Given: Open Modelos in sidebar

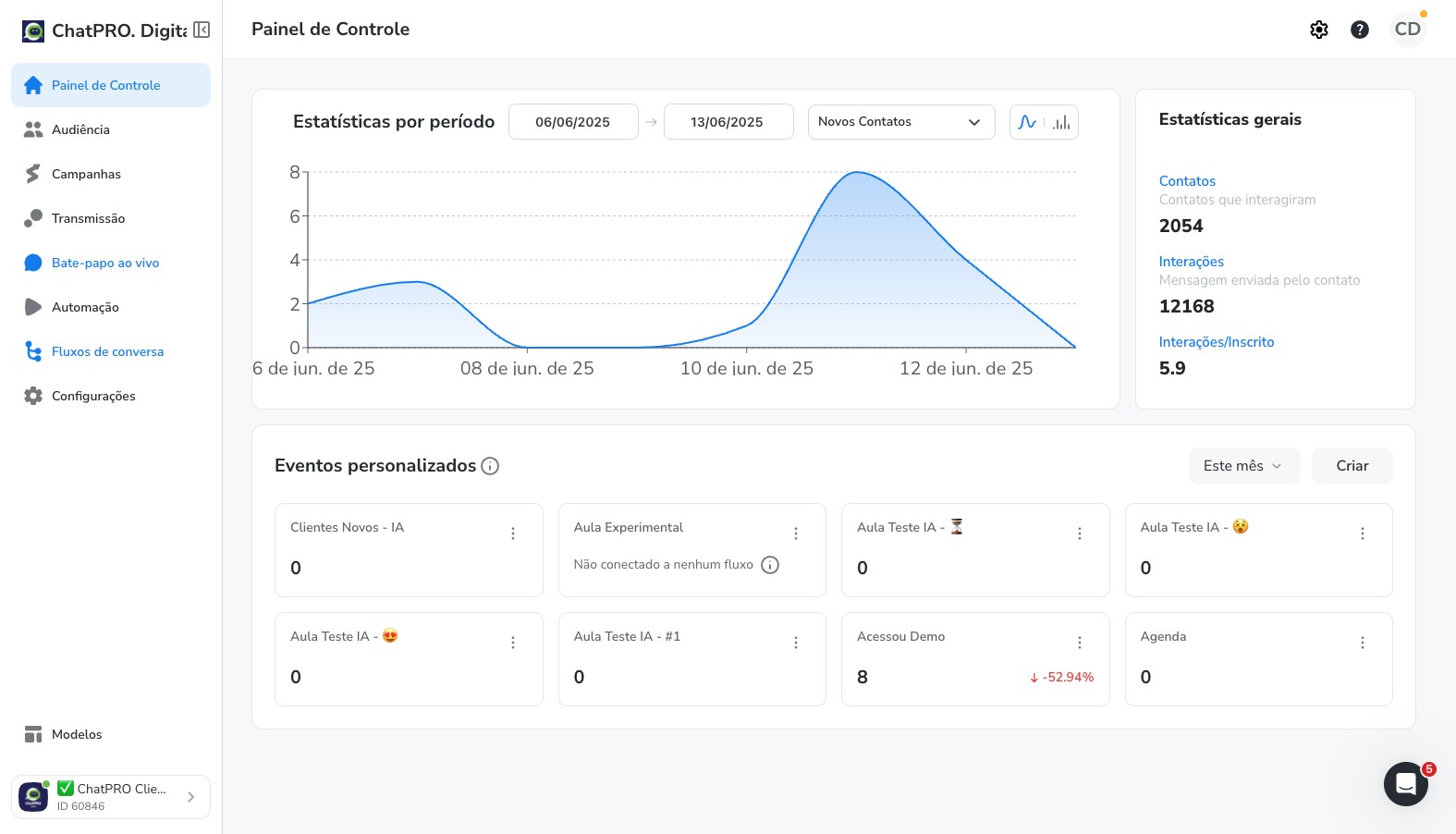Looking at the screenshot, I should pos(111,734).
